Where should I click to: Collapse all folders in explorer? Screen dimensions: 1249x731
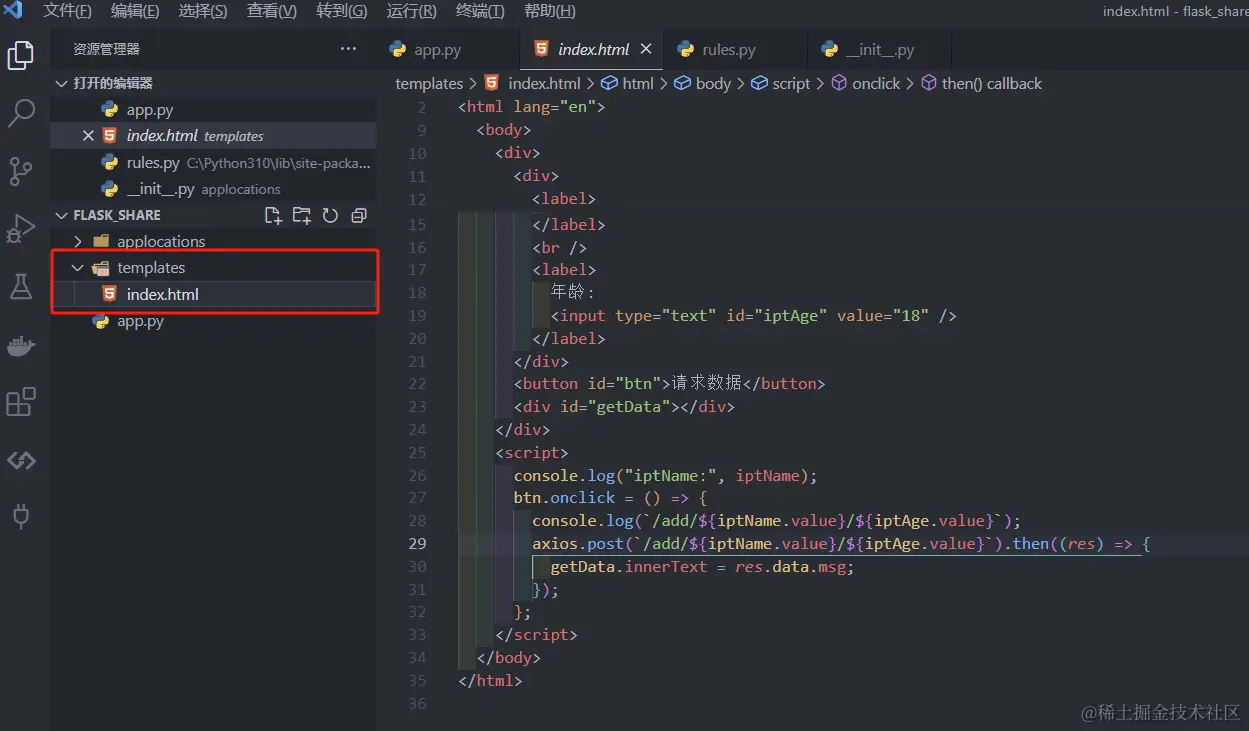(359, 215)
